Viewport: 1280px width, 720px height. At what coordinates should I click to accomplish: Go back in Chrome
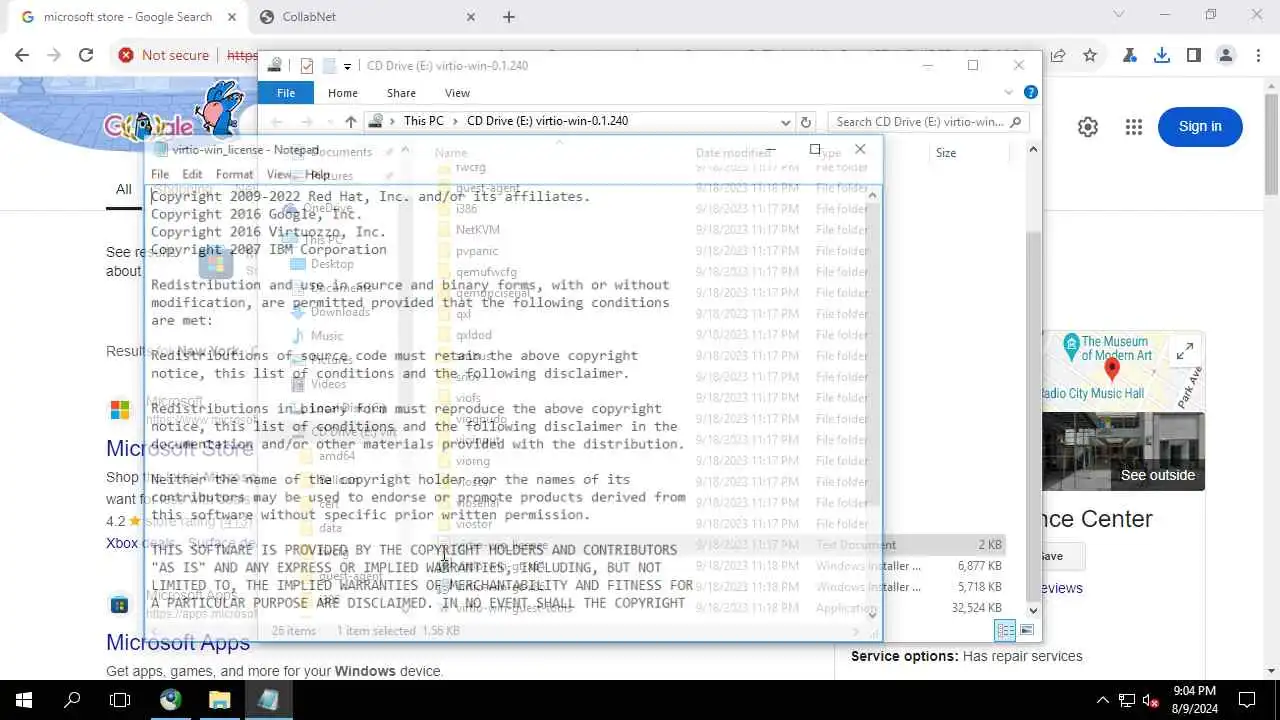[23, 56]
